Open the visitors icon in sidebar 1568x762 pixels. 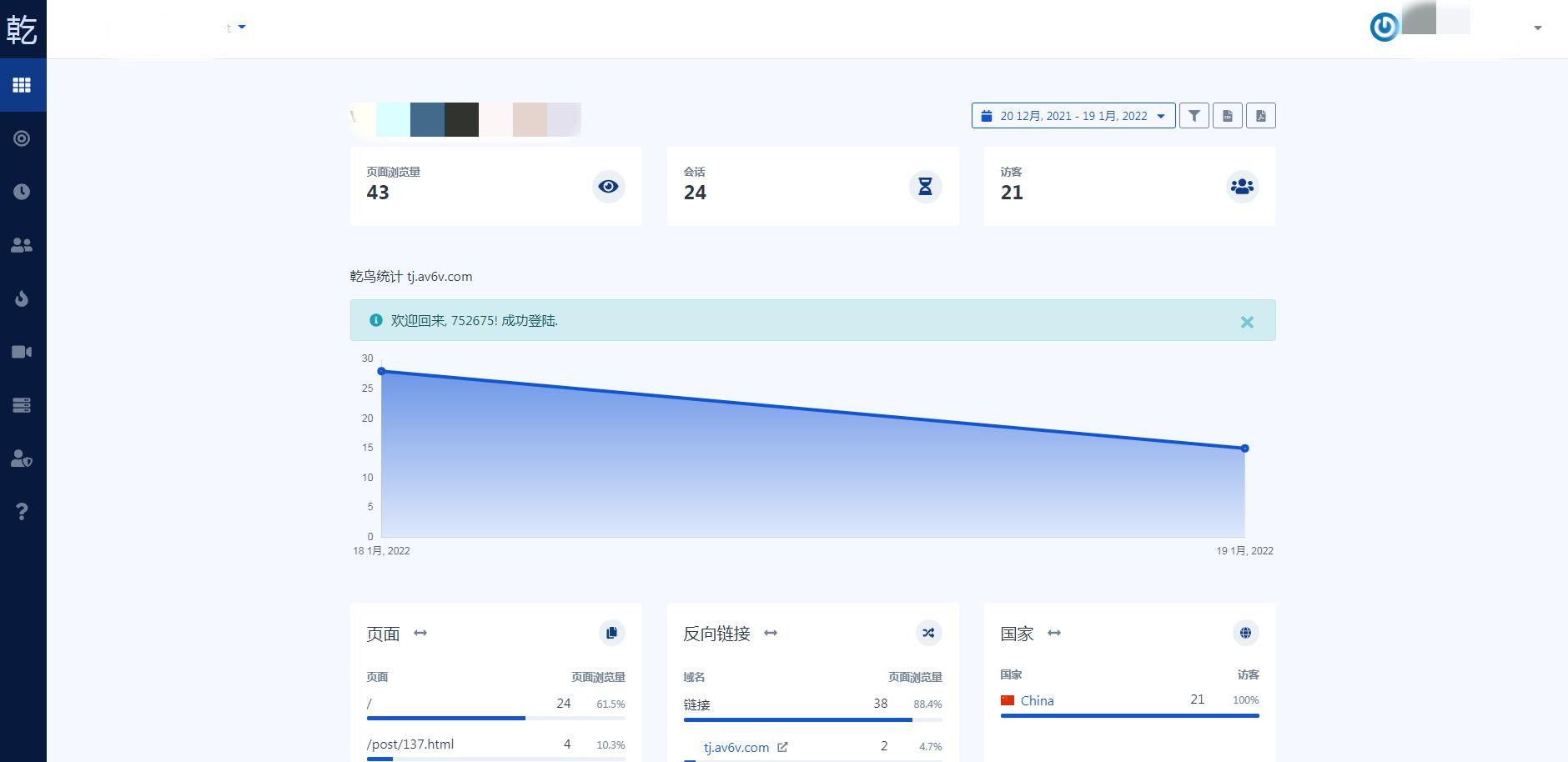[x=22, y=245]
